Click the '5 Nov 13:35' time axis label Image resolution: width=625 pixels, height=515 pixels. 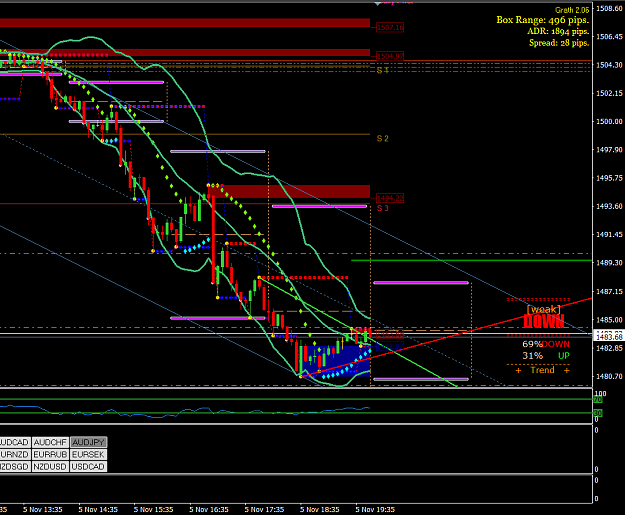[x=43, y=509]
